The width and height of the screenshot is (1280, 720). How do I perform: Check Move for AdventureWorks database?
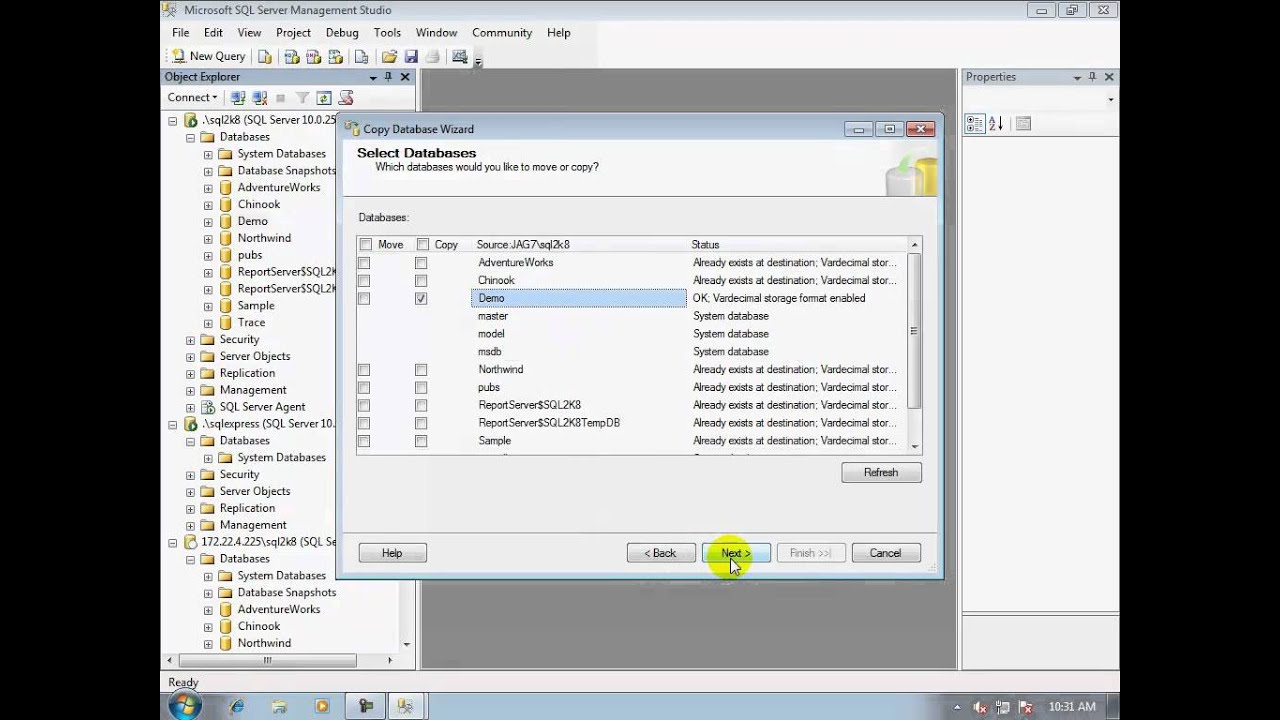click(364, 263)
